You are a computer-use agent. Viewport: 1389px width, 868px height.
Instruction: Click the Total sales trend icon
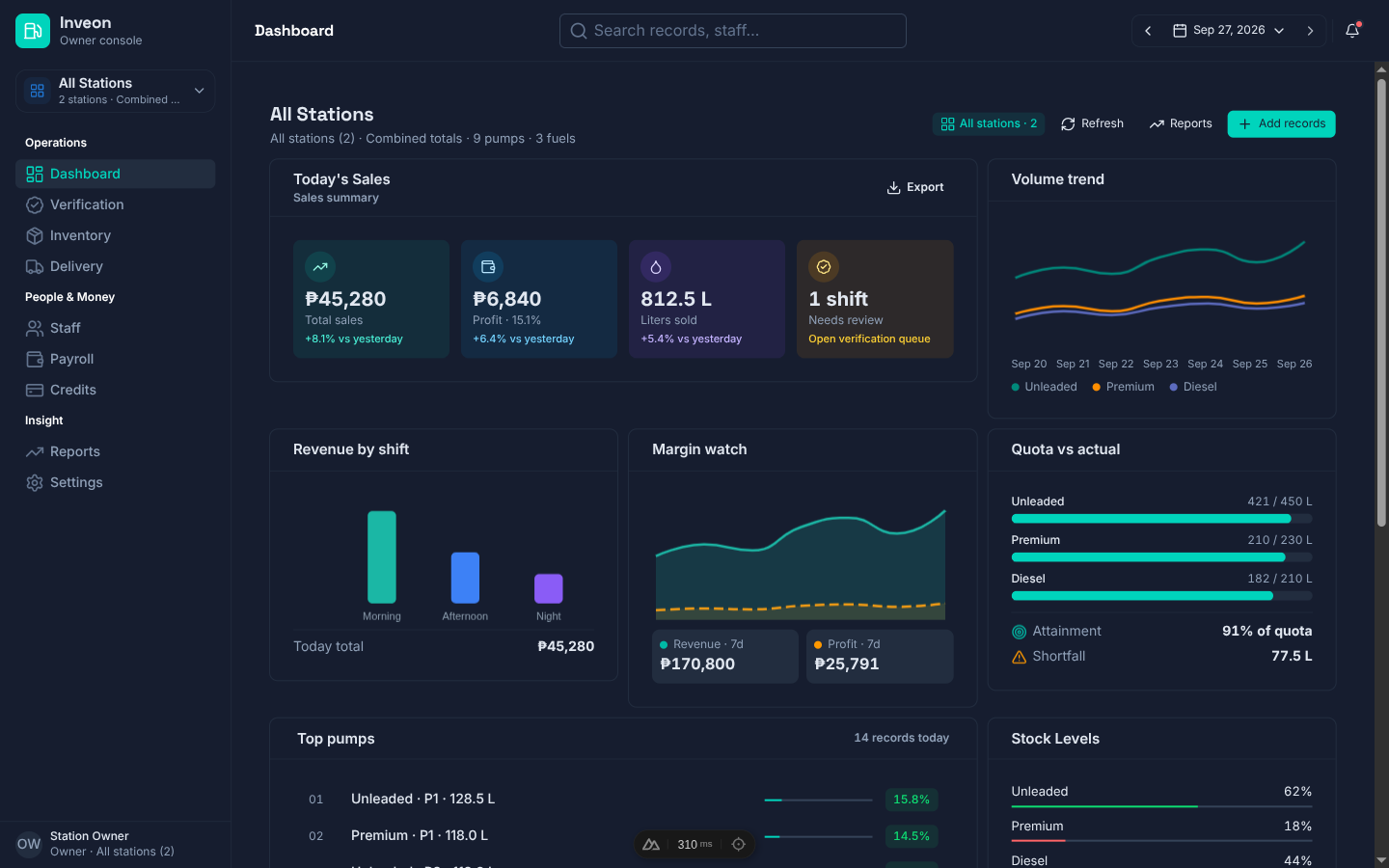320,267
